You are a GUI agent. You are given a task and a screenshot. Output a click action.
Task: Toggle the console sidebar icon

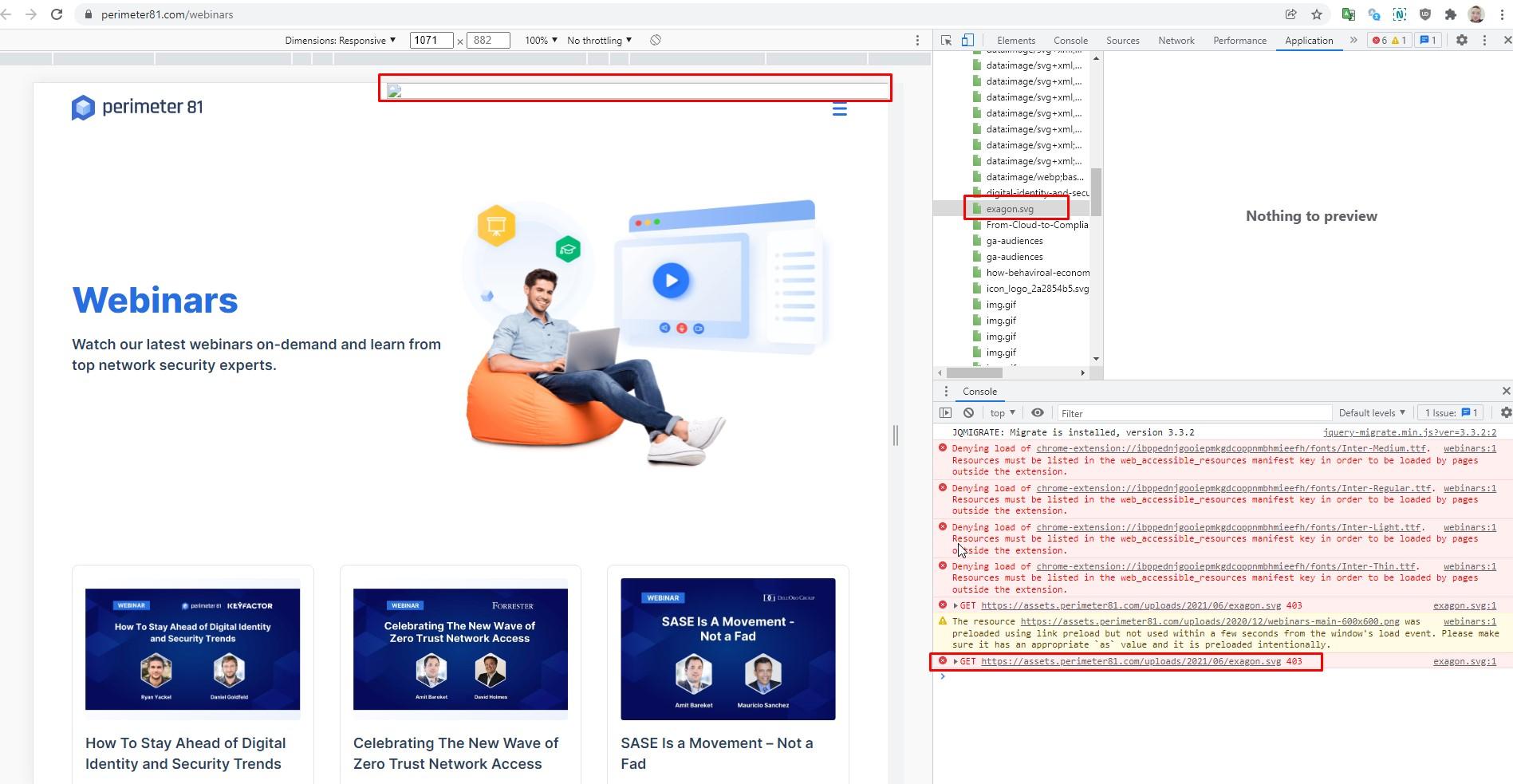(945, 412)
